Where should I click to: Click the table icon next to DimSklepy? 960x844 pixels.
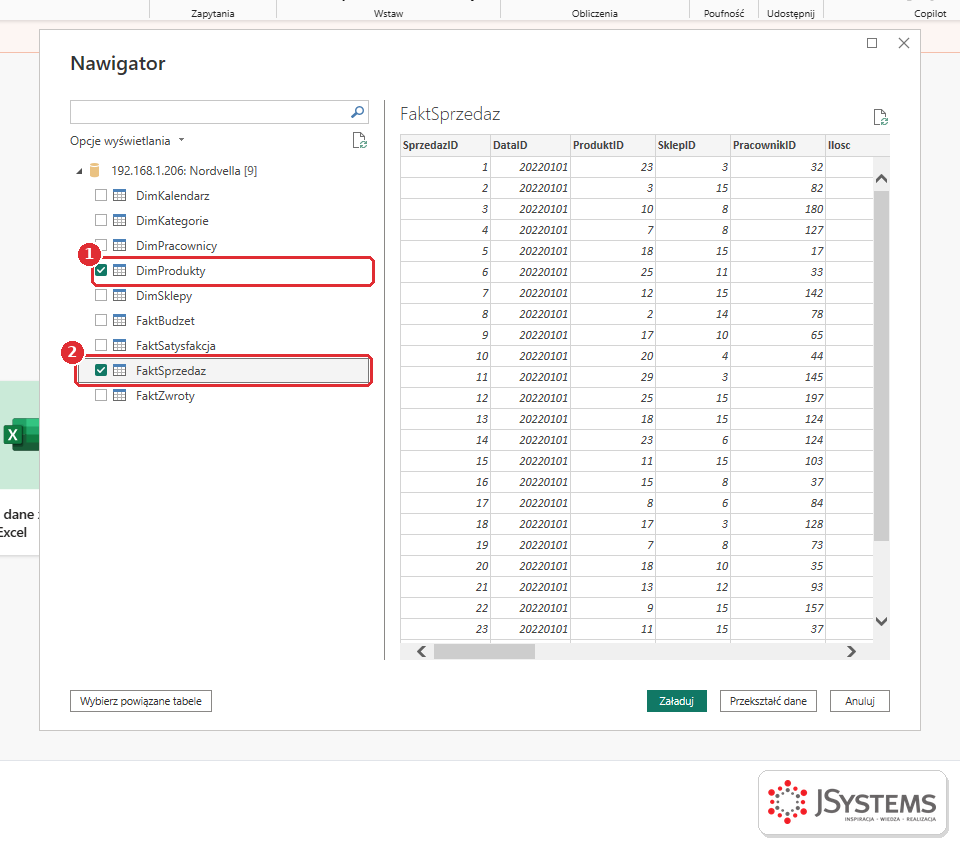[x=120, y=296]
